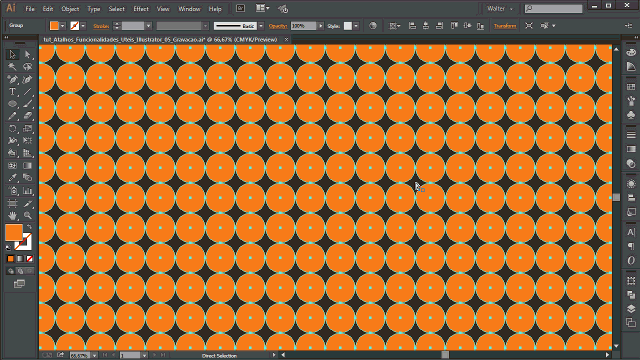Select the Magic Wand tool
The width and height of the screenshot is (640, 360).
[13, 67]
